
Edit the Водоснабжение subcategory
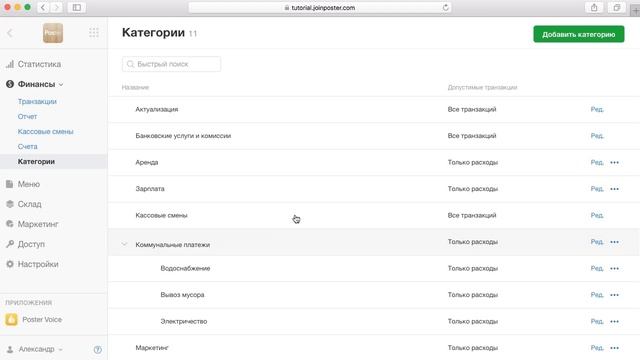coord(597,269)
